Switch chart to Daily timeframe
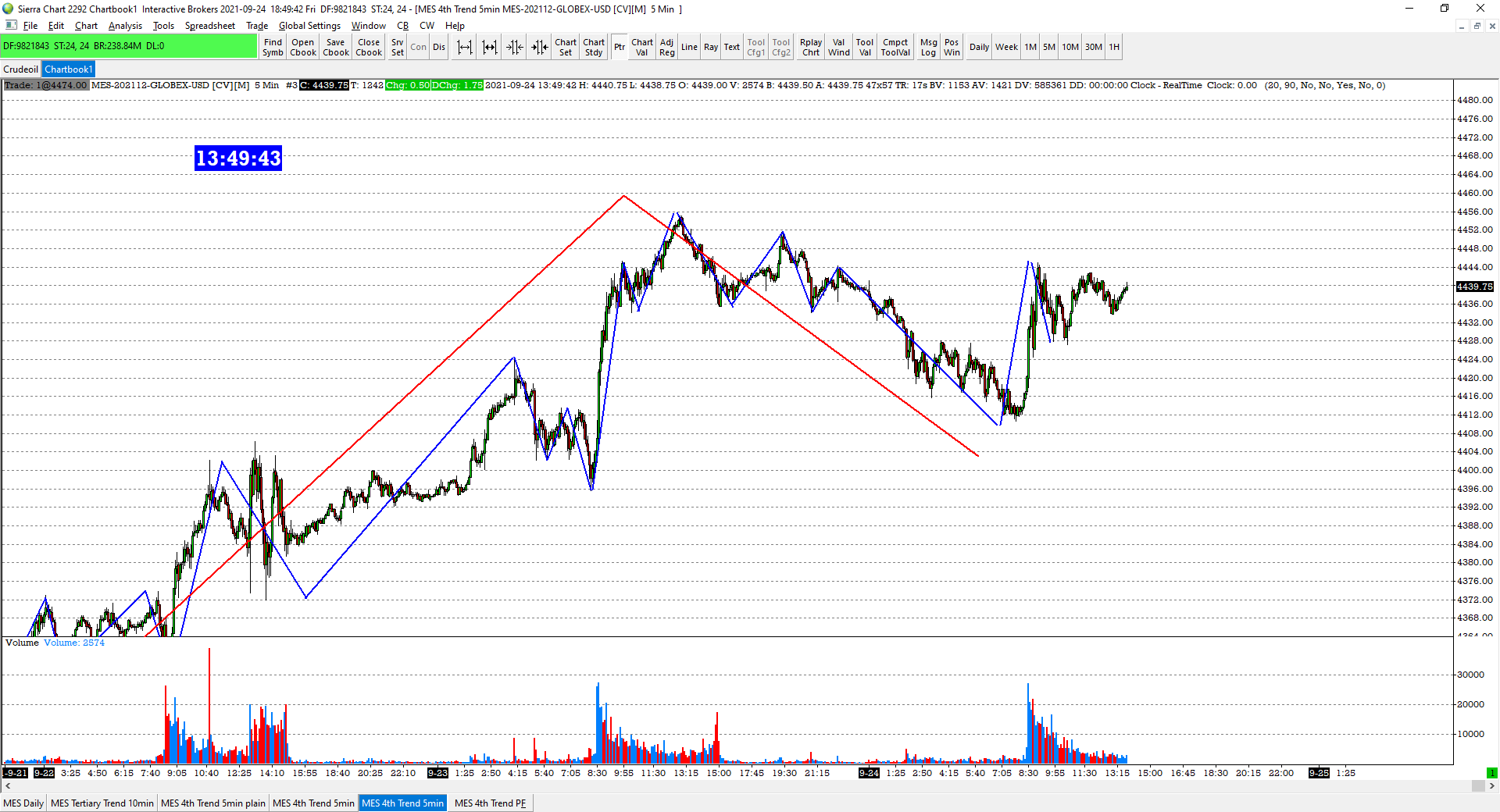Screen dimensions: 1500x812 pyautogui.click(x=979, y=48)
